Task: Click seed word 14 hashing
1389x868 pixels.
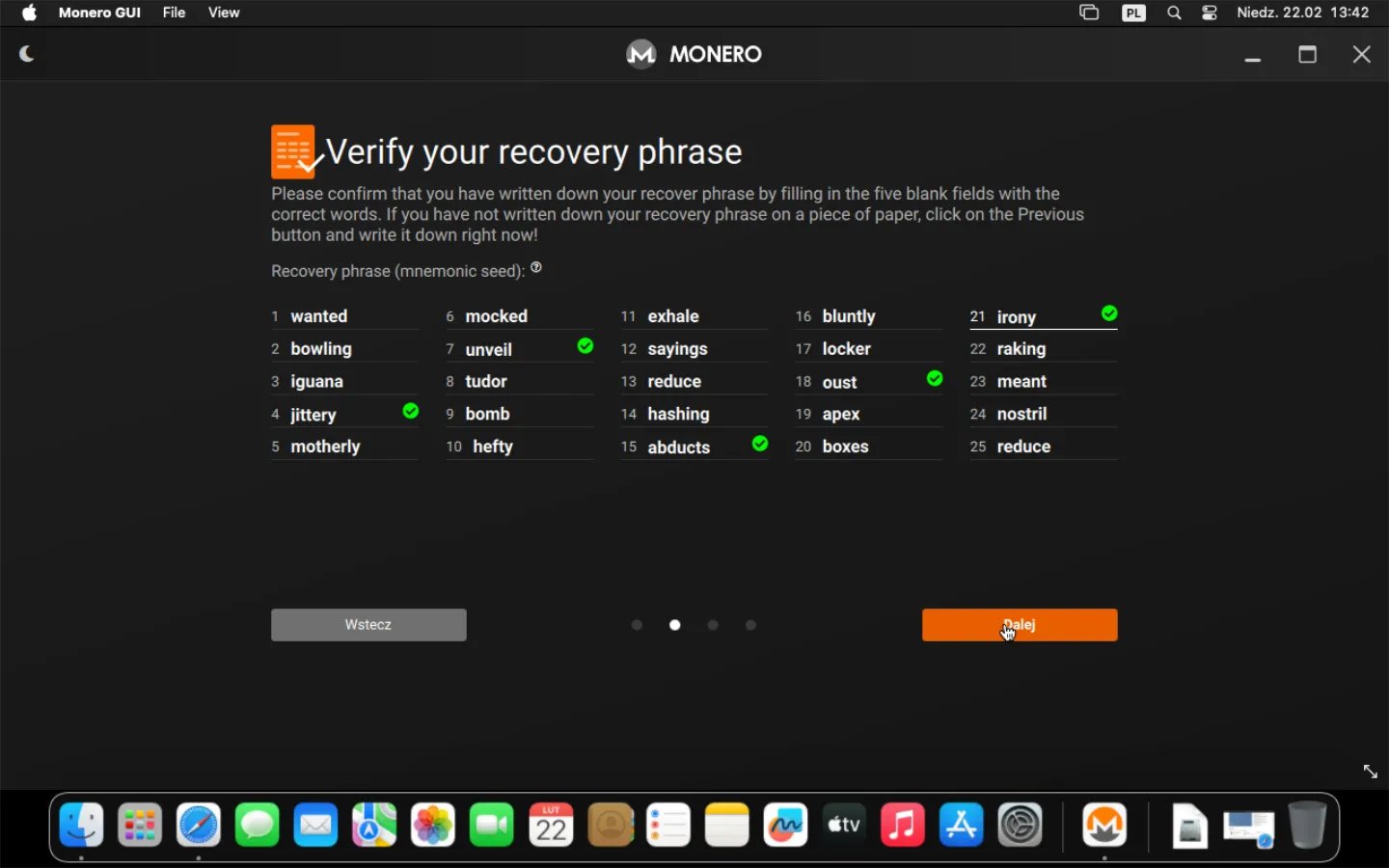Action: 678,414
